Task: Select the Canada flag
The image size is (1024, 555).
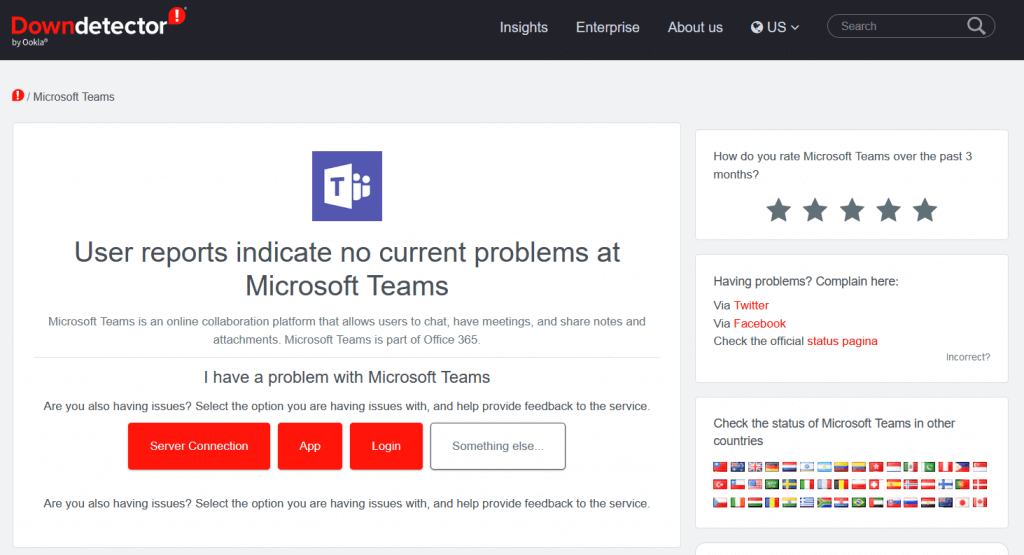Action: (x=980, y=502)
